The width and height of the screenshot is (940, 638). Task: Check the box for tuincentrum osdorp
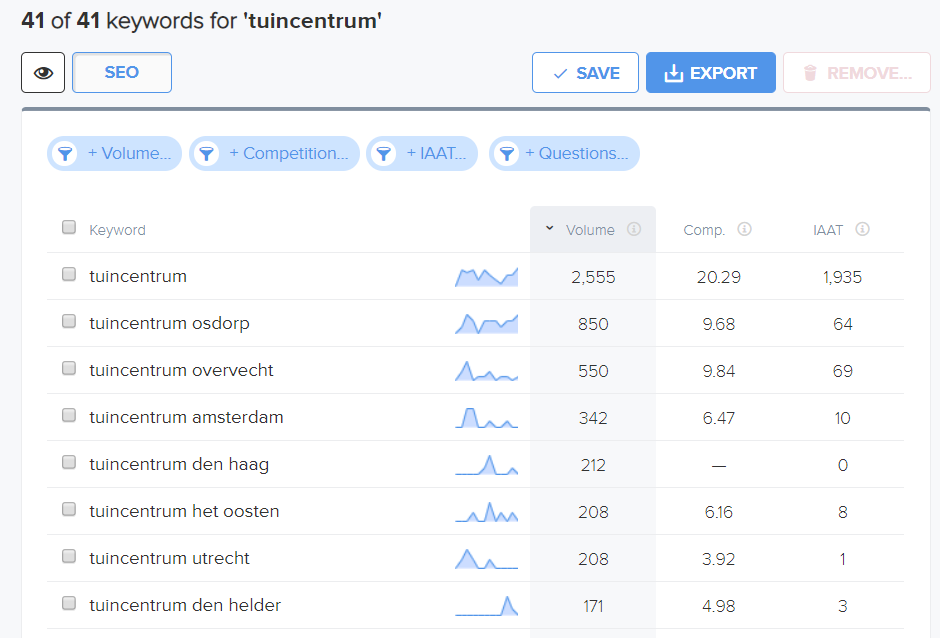[69, 321]
